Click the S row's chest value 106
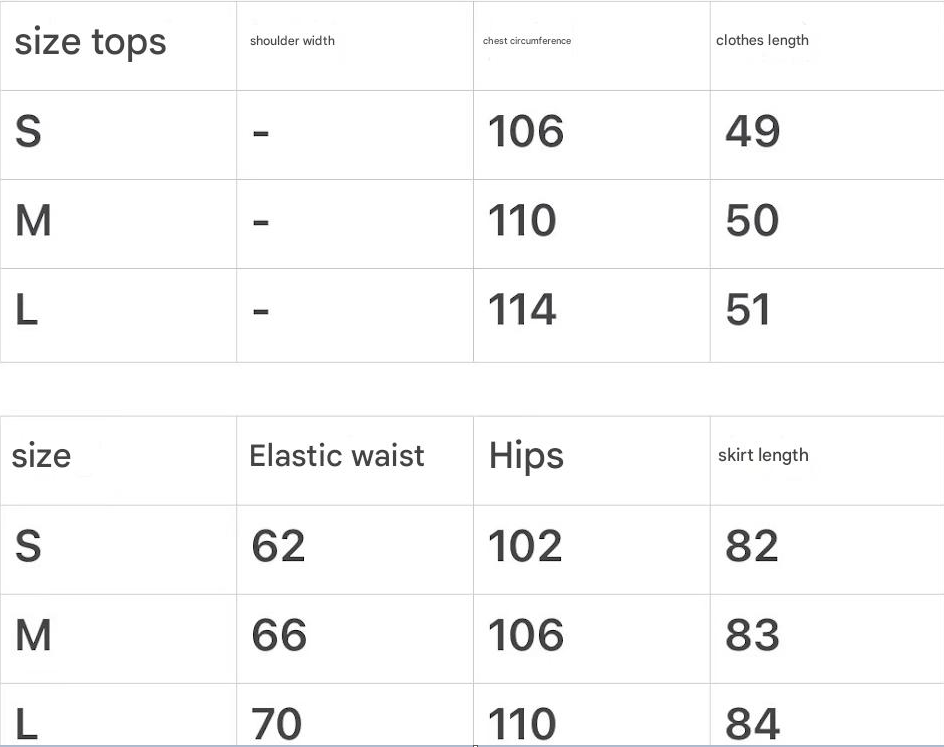This screenshot has width=944, height=747. 525,132
